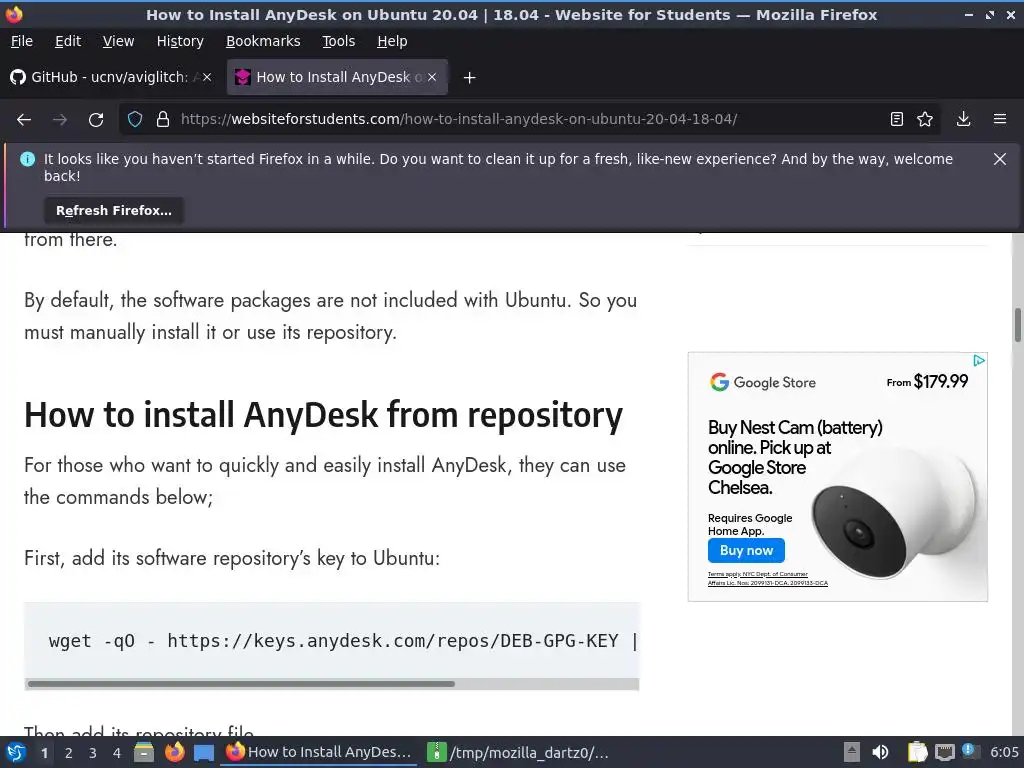Open the volume control in system tray
Viewport: 1024px width, 768px height.
(880, 752)
